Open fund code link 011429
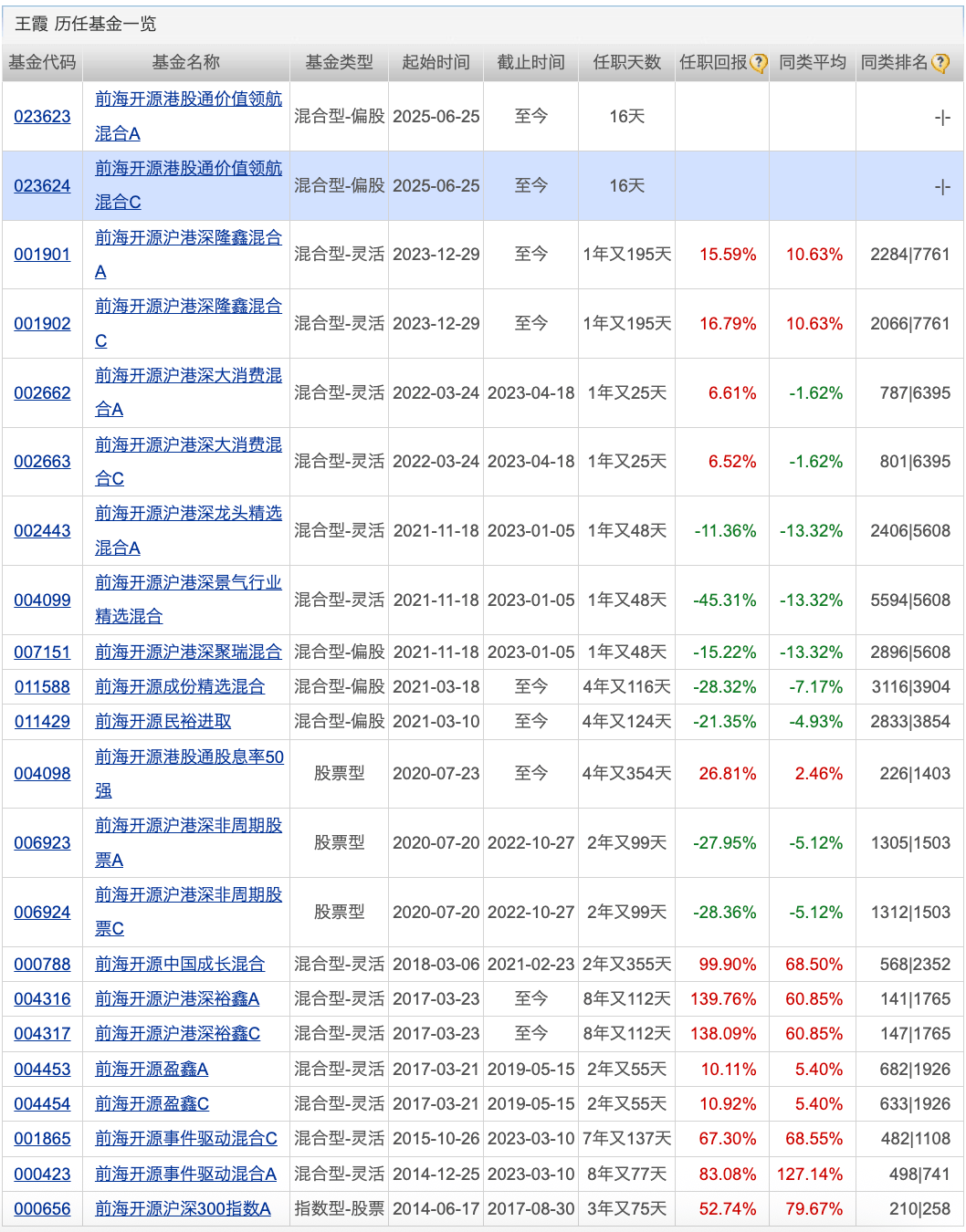966x1232 pixels. coord(42,721)
